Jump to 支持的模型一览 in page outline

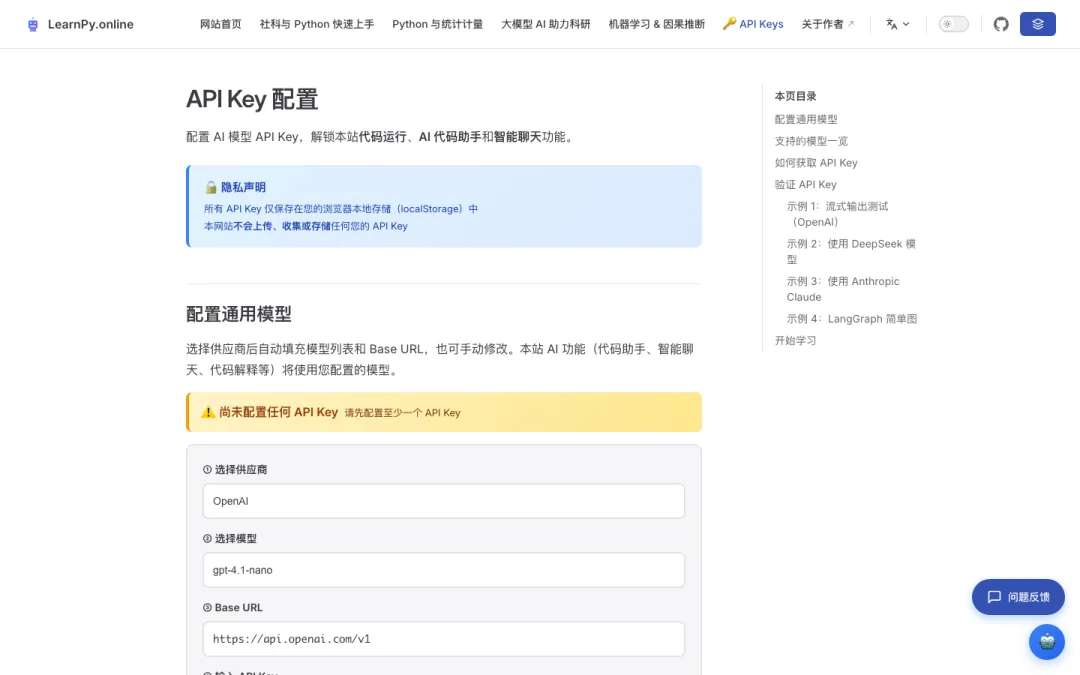811,141
